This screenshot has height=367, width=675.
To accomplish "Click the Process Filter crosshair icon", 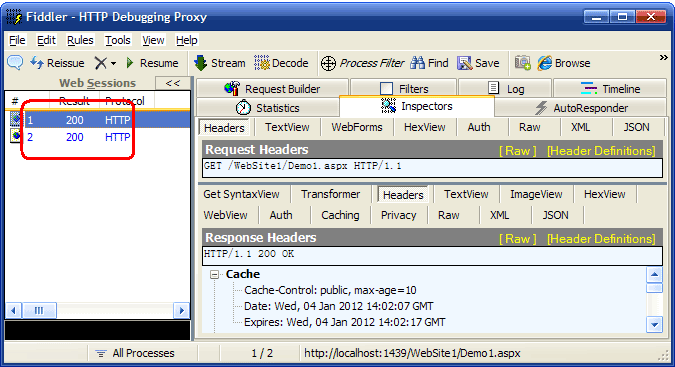I will (328, 63).
